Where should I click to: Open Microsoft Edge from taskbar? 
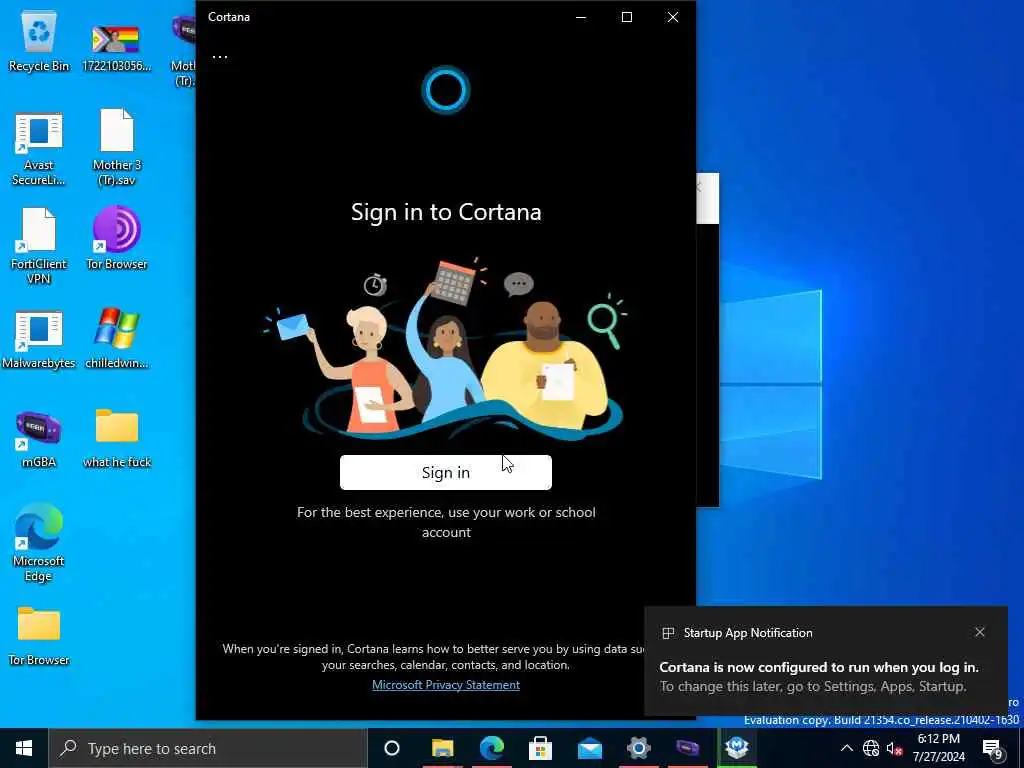click(x=492, y=748)
